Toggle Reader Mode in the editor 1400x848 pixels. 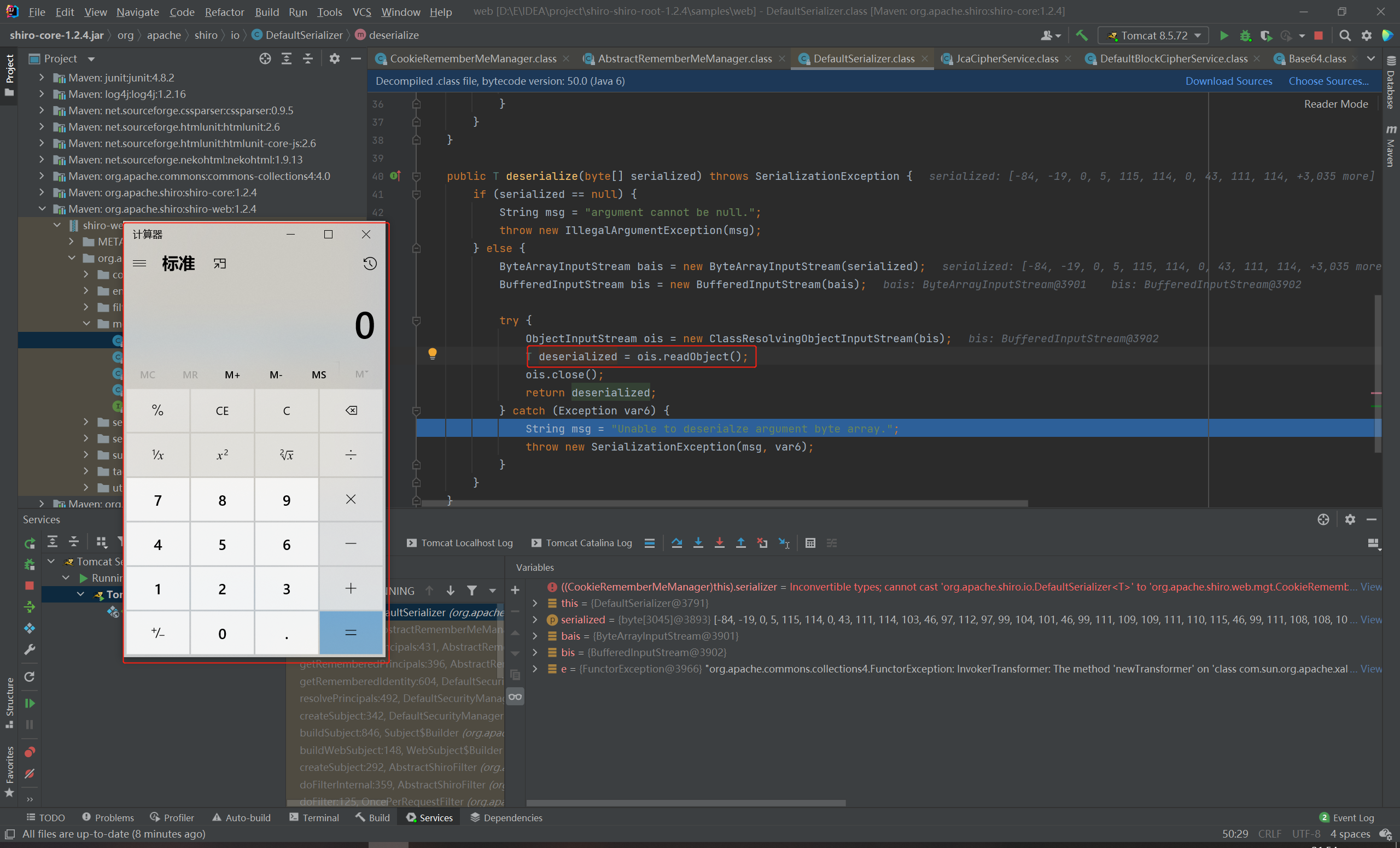(x=1335, y=104)
